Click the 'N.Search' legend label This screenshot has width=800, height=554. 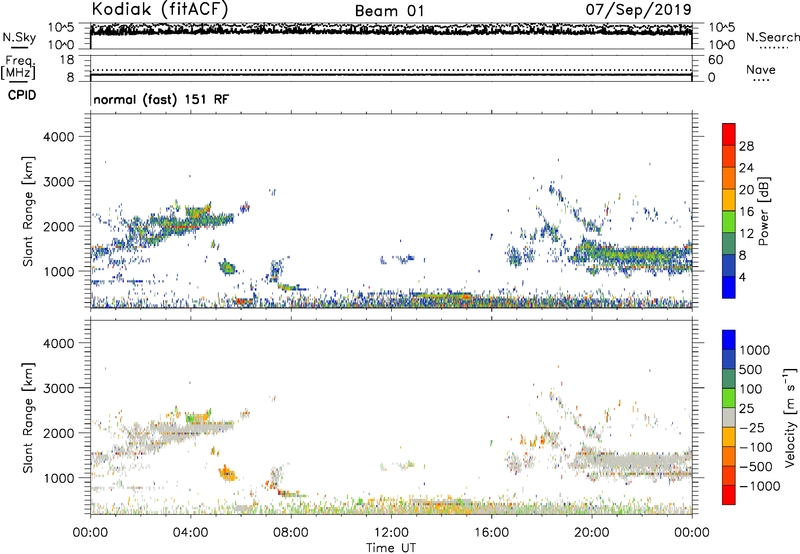click(x=772, y=37)
